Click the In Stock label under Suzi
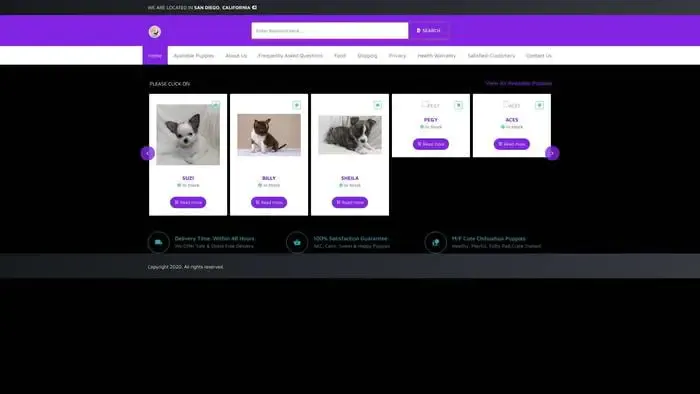This screenshot has width=700, height=394. tap(188, 185)
